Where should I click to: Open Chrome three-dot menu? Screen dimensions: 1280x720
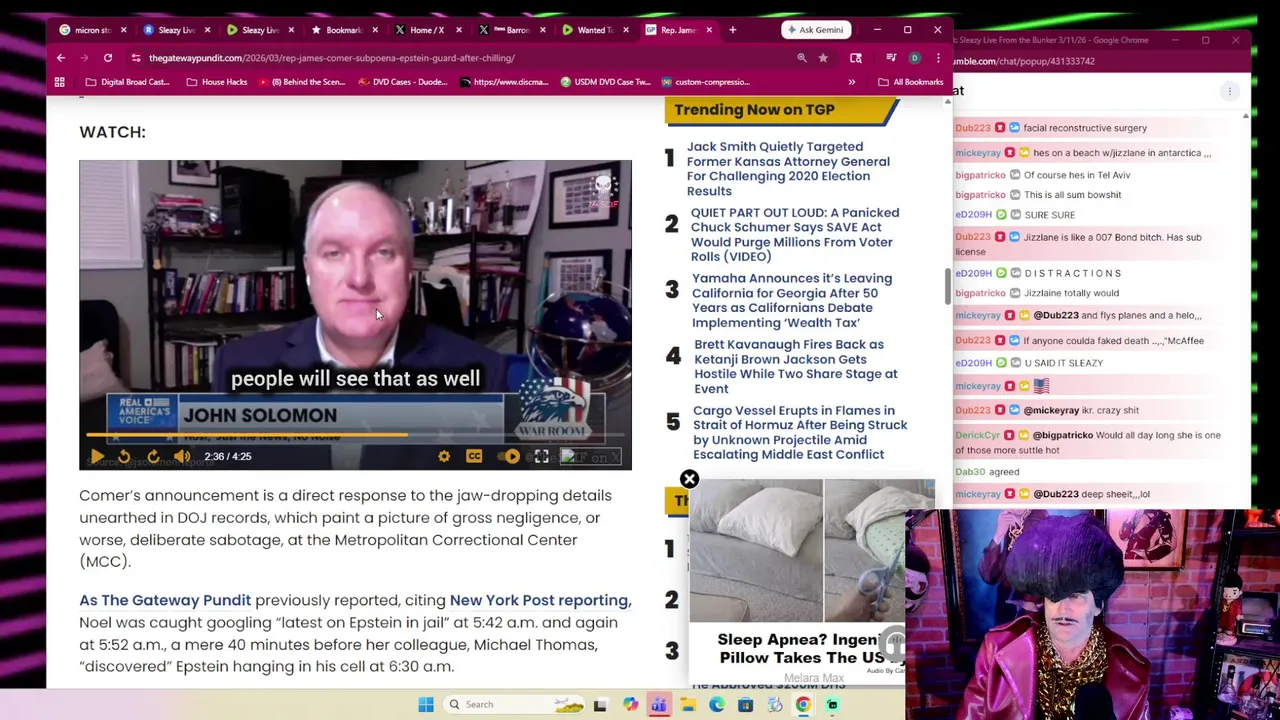click(x=937, y=58)
